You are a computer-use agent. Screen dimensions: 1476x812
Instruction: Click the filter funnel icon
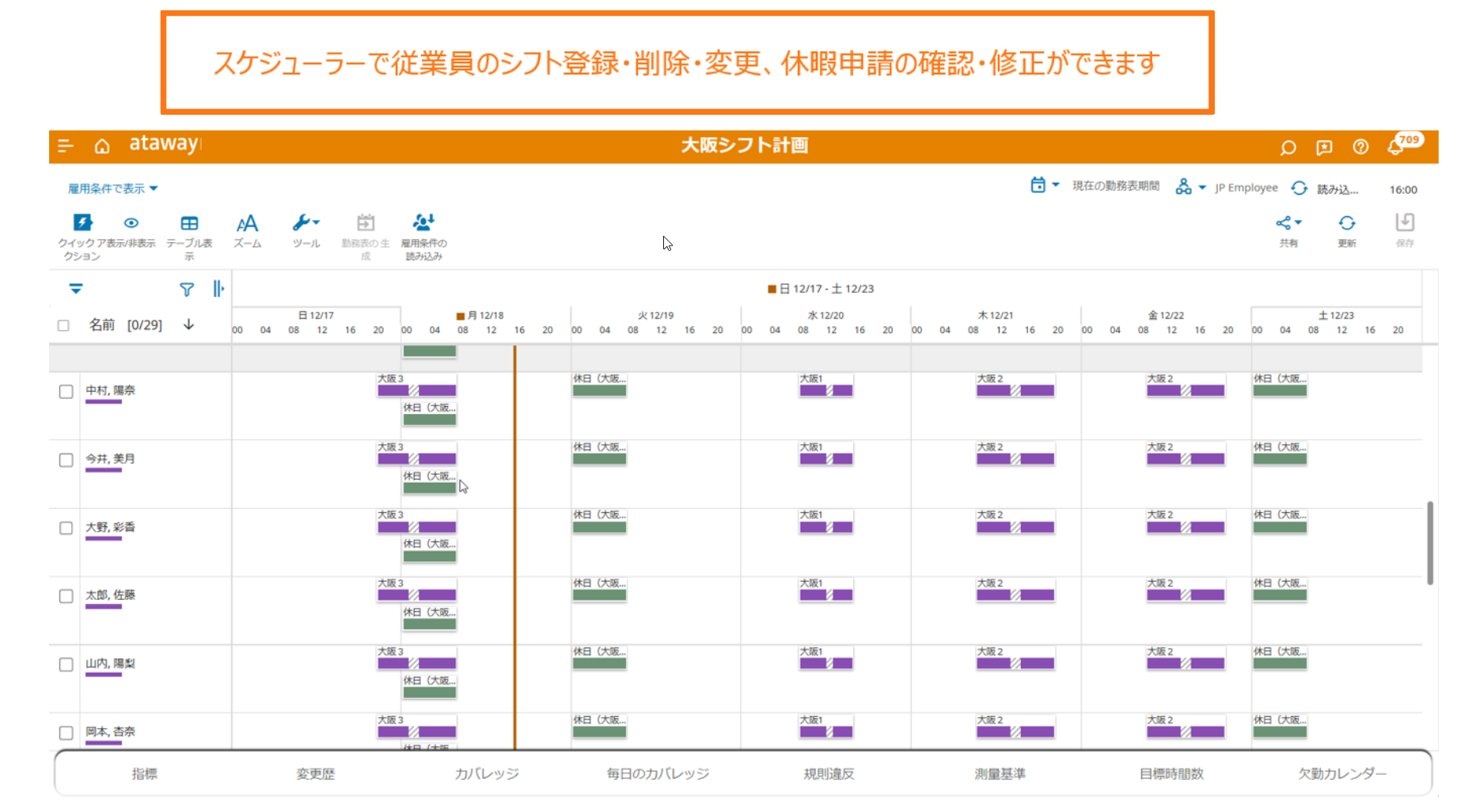pos(186,290)
